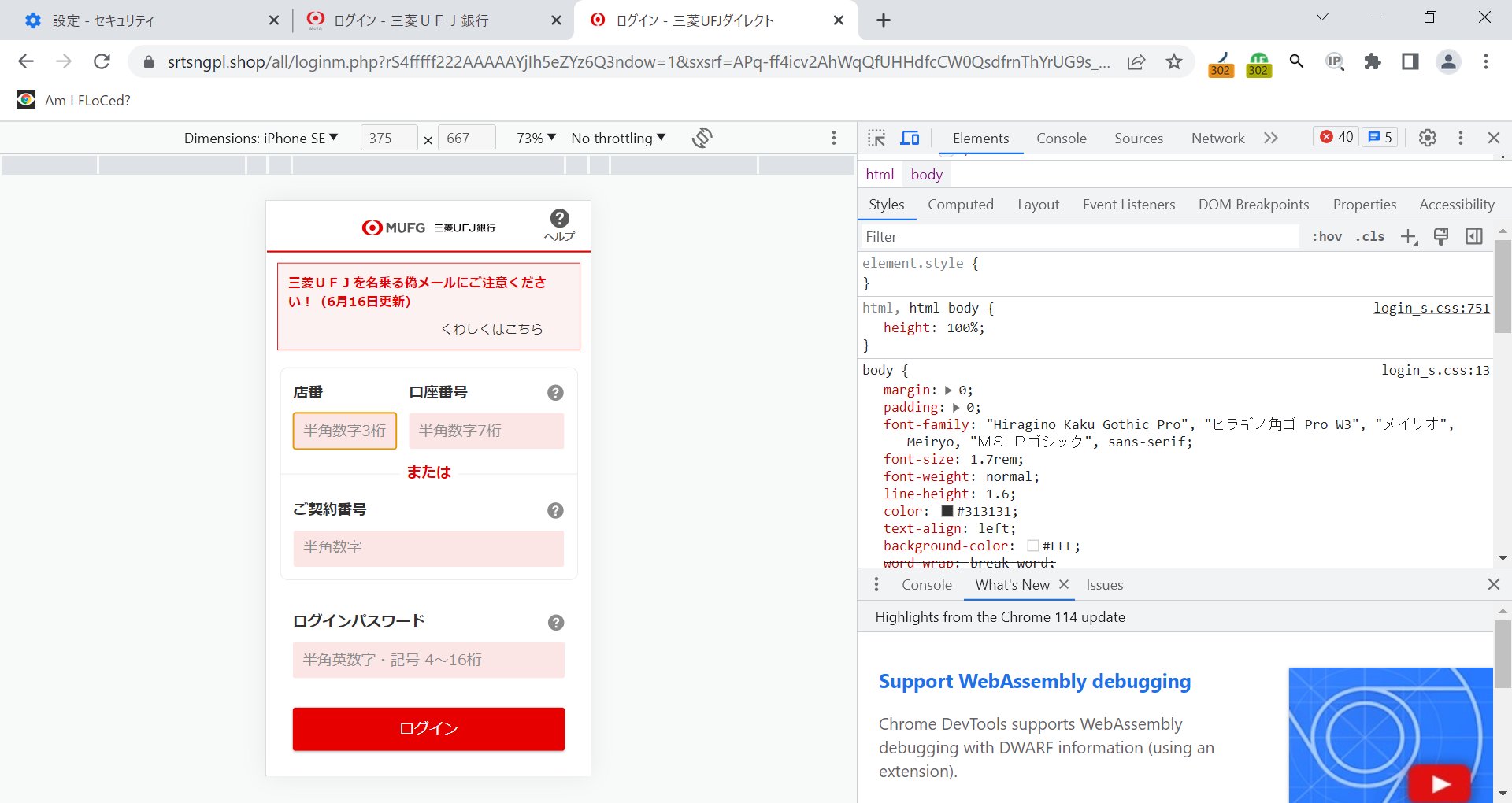
Task: Open the IP lookup extension
Action: click(x=1334, y=61)
